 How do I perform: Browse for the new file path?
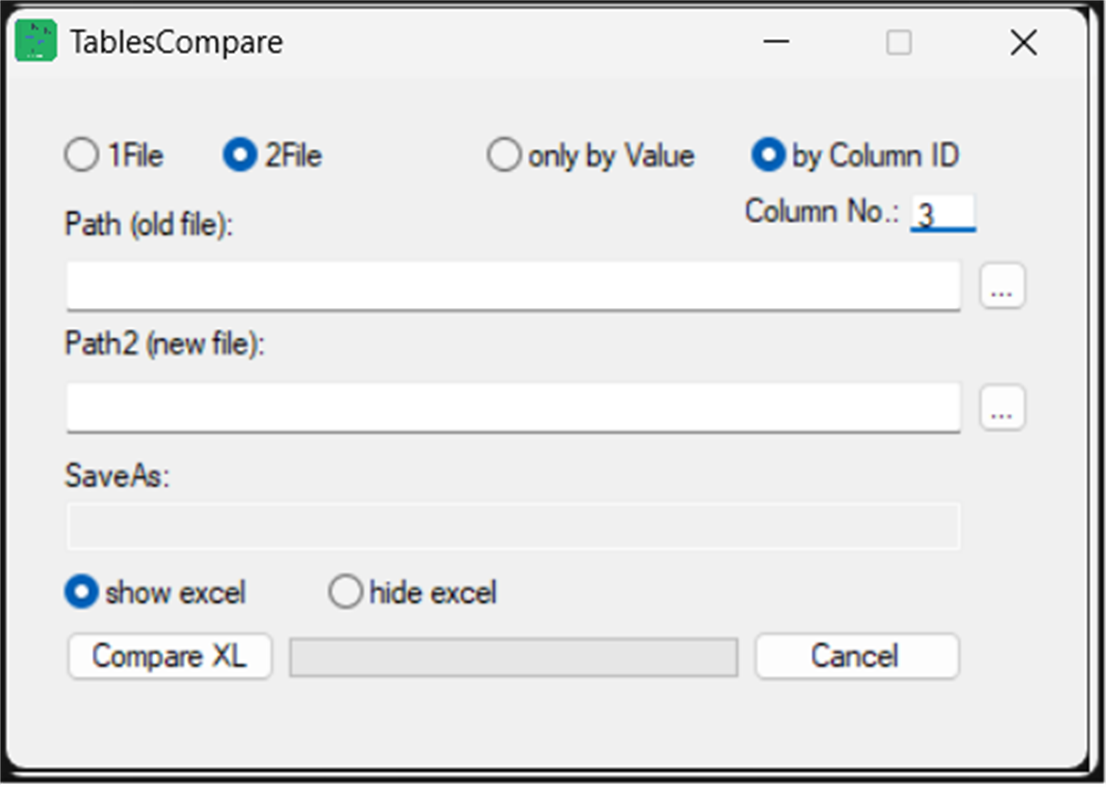point(1002,408)
